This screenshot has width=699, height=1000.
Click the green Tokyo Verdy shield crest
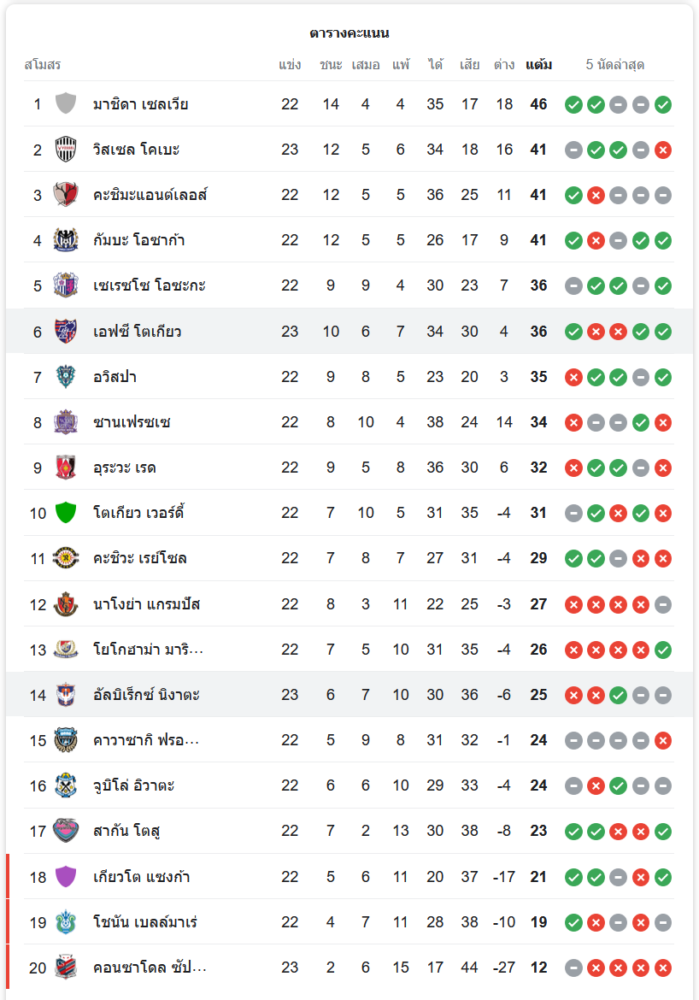point(66,513)
